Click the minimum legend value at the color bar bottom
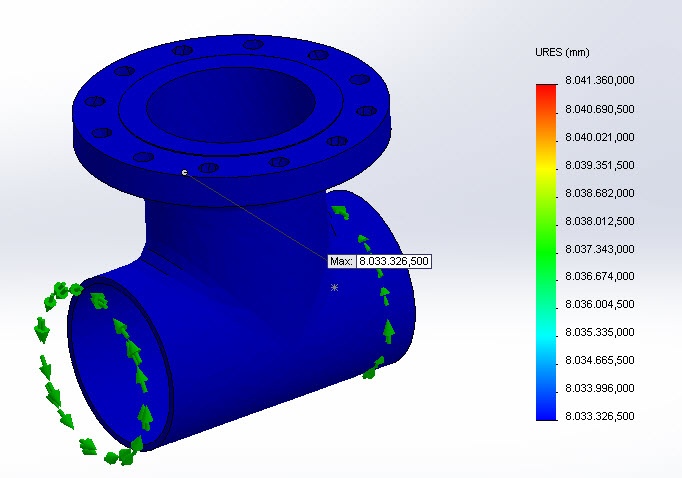Image resolution: width=682 pixels, height=478 pixels. coord(600,416)
